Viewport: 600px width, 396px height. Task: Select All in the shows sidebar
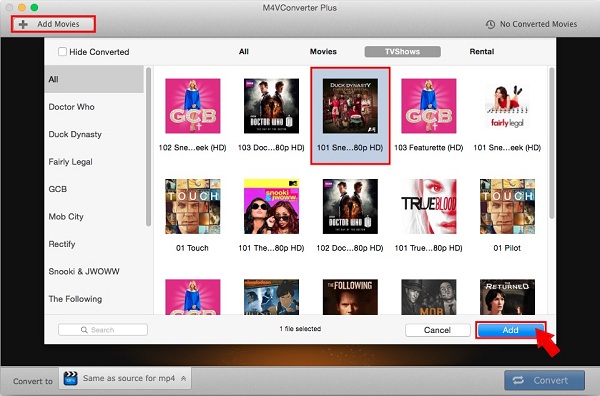(94, 79)
